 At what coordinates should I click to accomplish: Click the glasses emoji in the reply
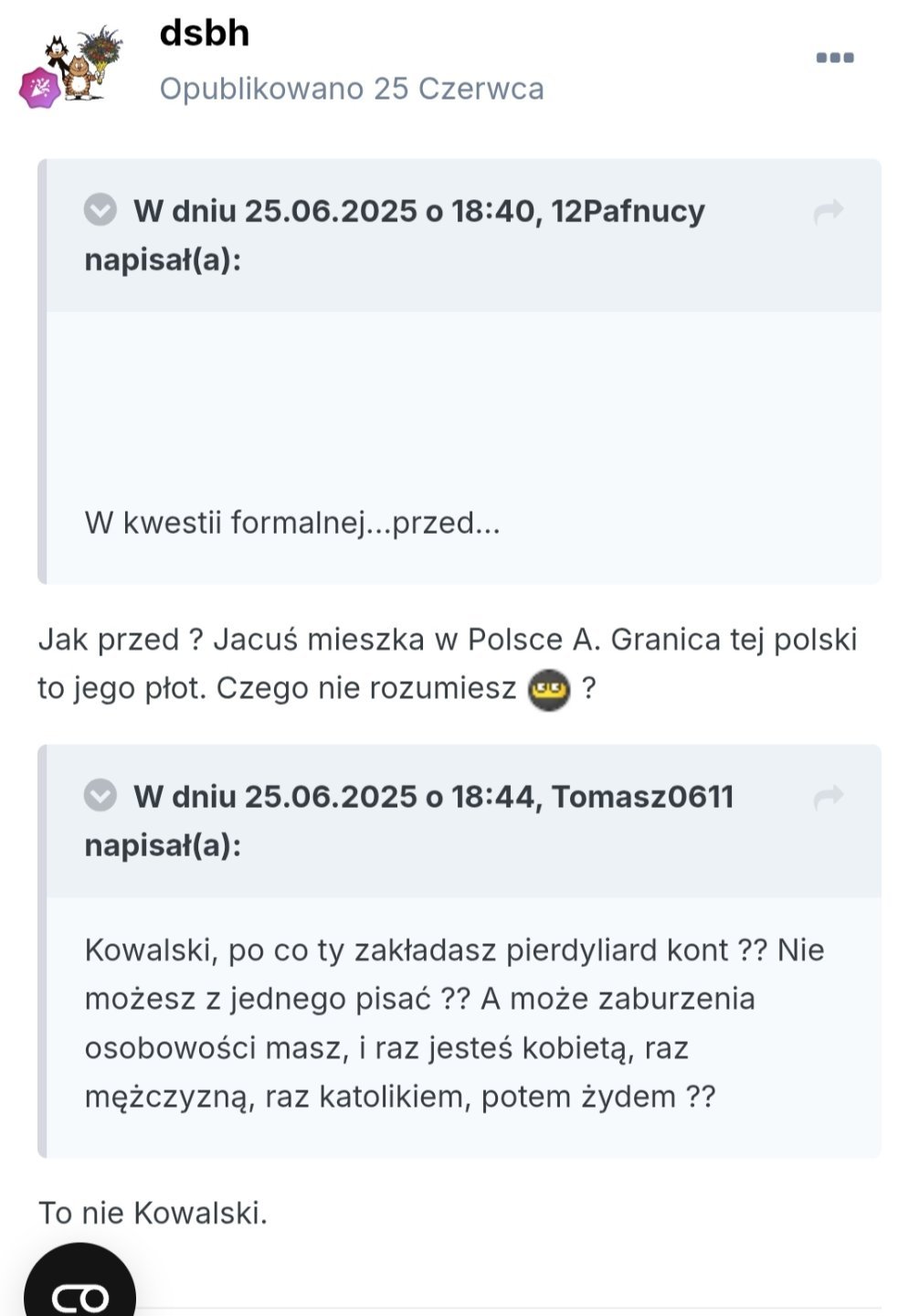pyautogui.click(x=549, y=689)
